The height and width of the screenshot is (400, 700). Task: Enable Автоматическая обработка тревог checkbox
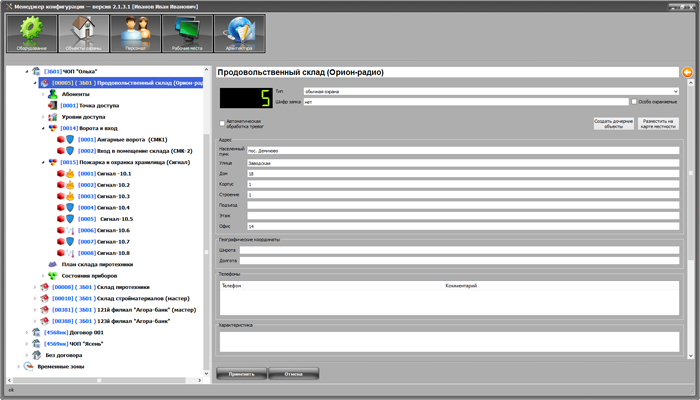coord(221,122)
